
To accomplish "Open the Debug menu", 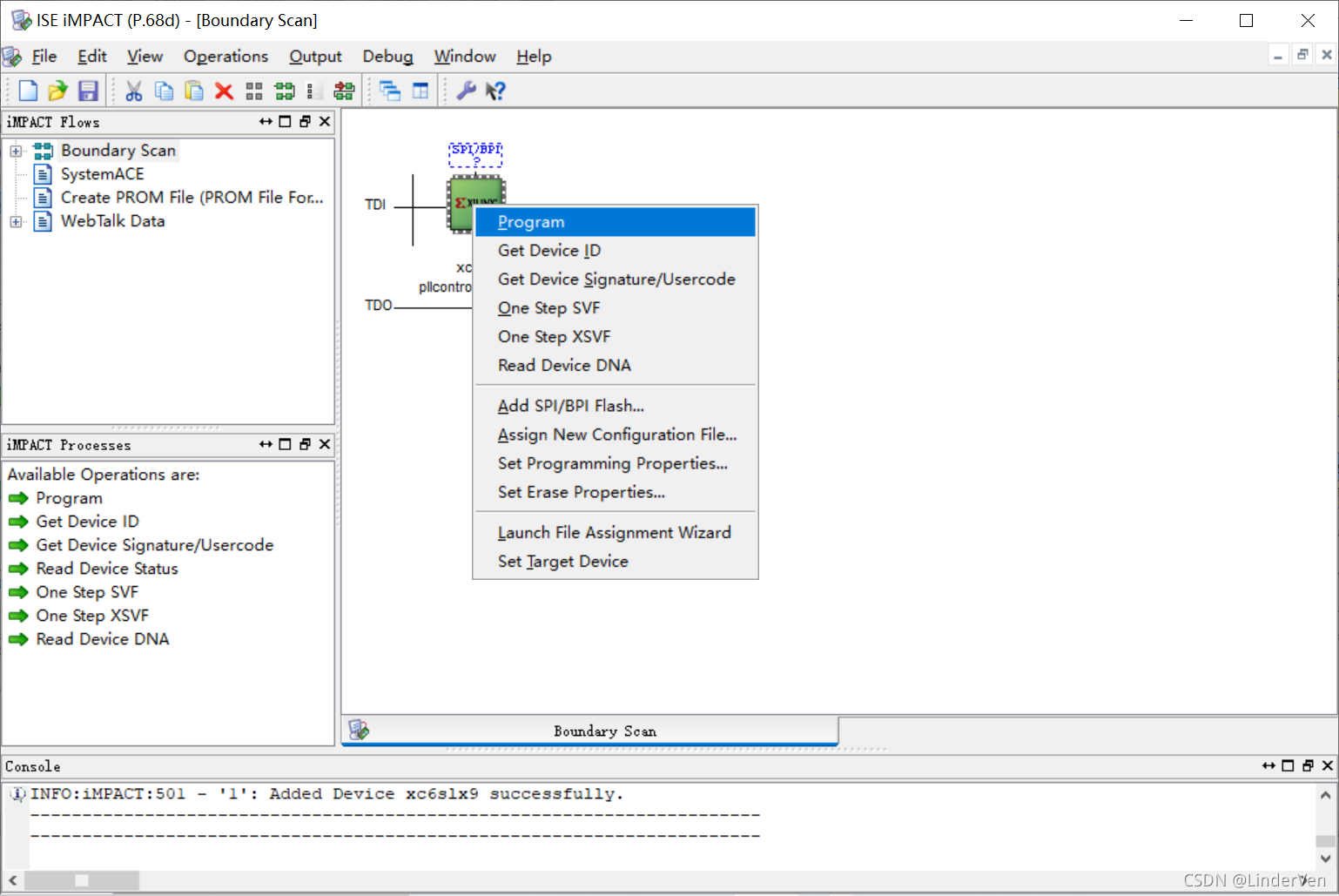I will click(387, 57).
